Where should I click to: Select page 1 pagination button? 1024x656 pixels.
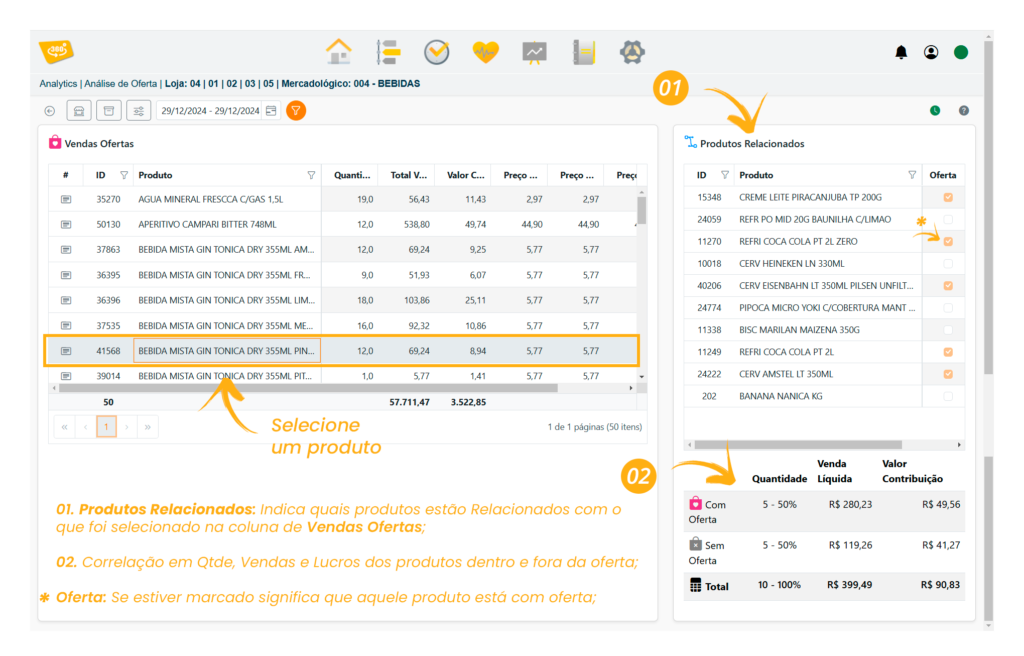[106, 427]
